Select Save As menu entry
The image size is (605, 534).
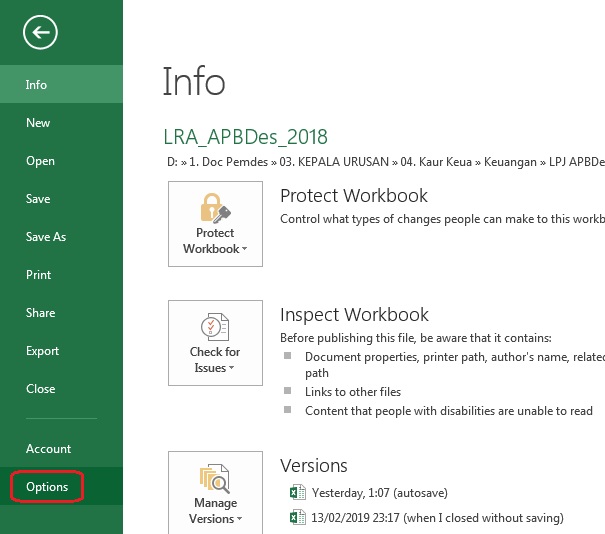point(61,237)
